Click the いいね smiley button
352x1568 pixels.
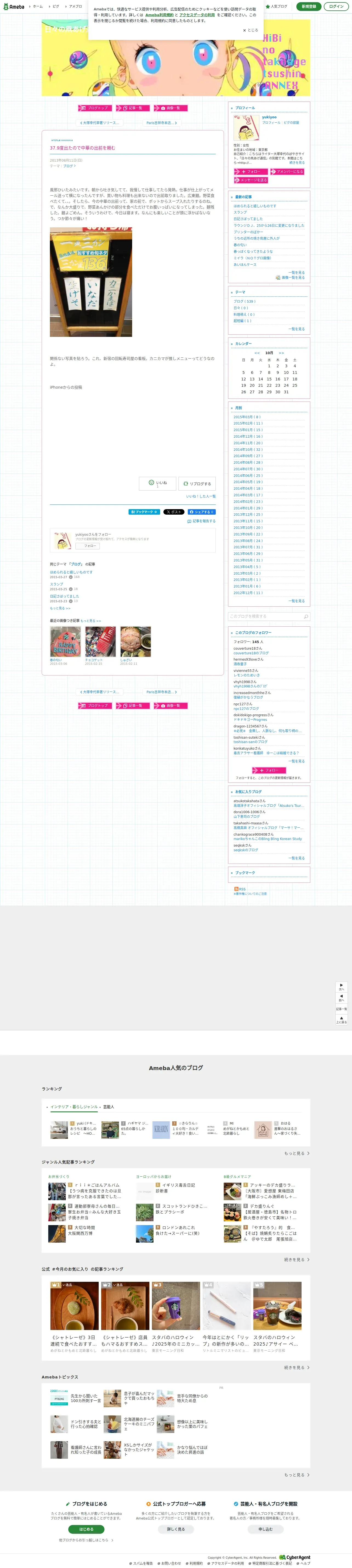(x=158, y=483)
